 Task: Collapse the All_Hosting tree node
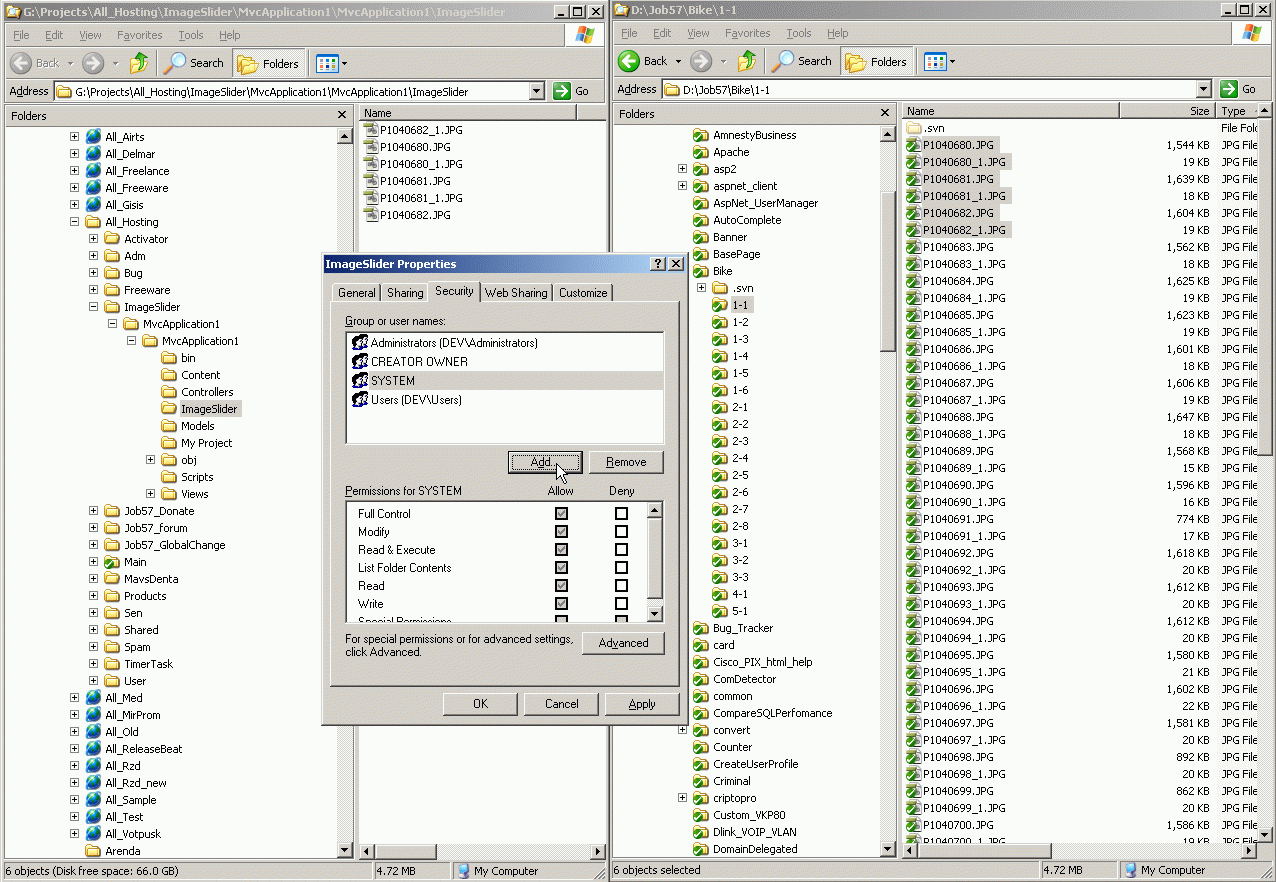[75, 222]
